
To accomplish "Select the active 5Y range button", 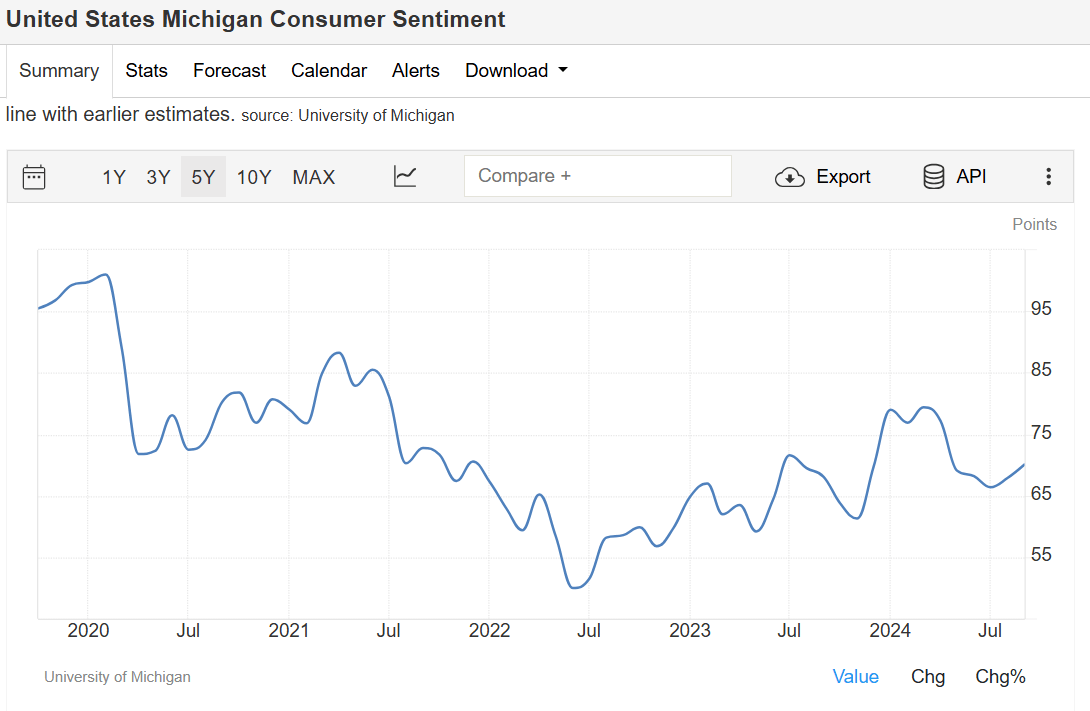I will [x=203, y=177].
